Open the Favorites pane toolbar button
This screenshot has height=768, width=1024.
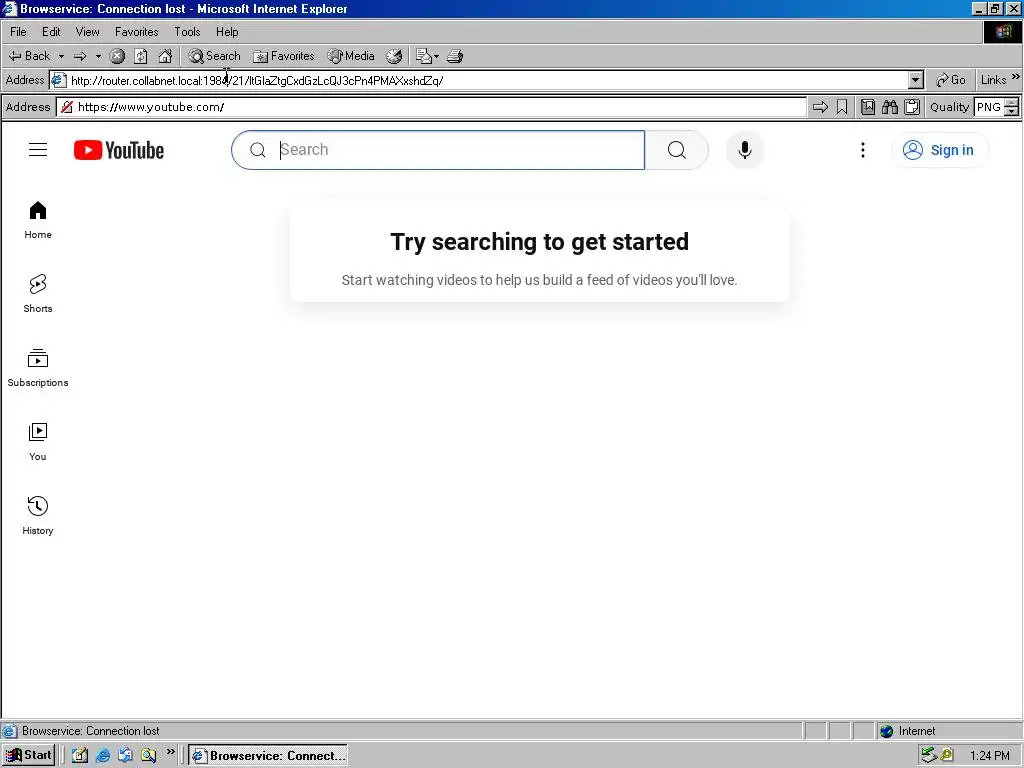click(x=283, y=56)
